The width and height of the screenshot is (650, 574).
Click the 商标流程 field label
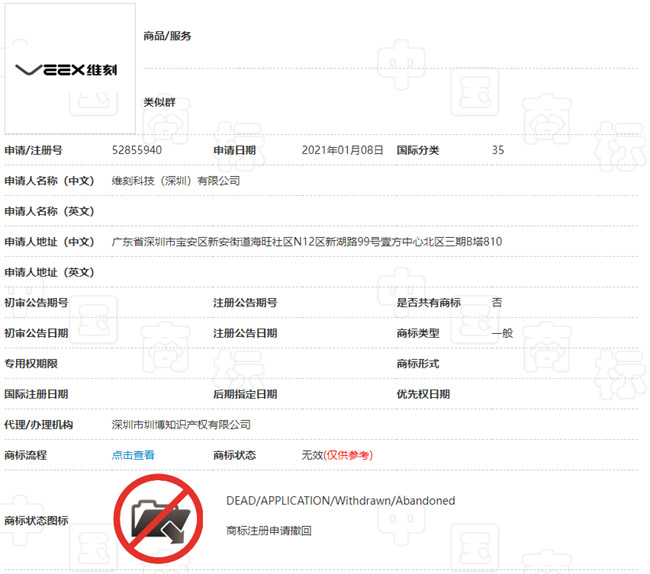pyautogui.click(x=25, y=455)
